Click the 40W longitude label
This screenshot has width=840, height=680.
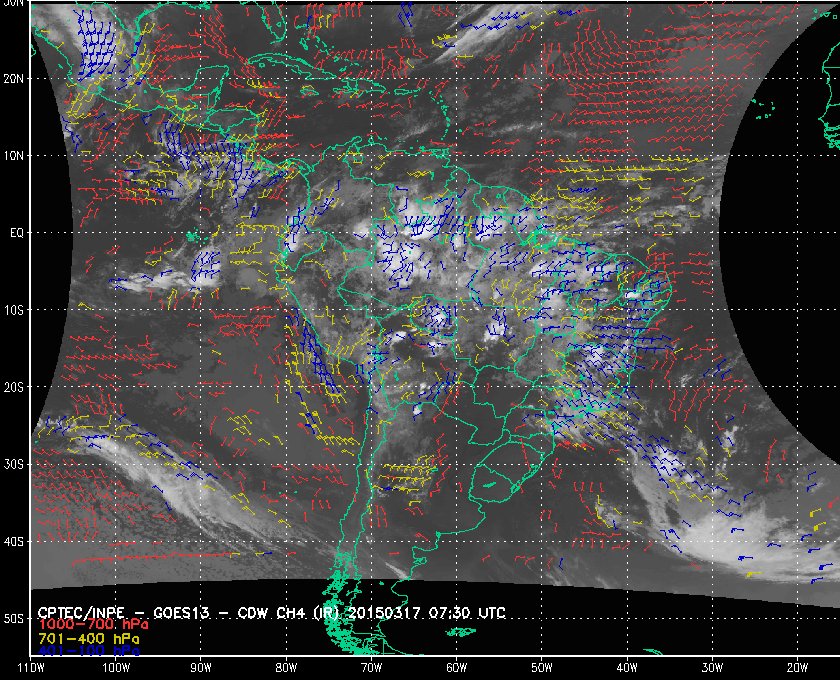coord(627,668)
